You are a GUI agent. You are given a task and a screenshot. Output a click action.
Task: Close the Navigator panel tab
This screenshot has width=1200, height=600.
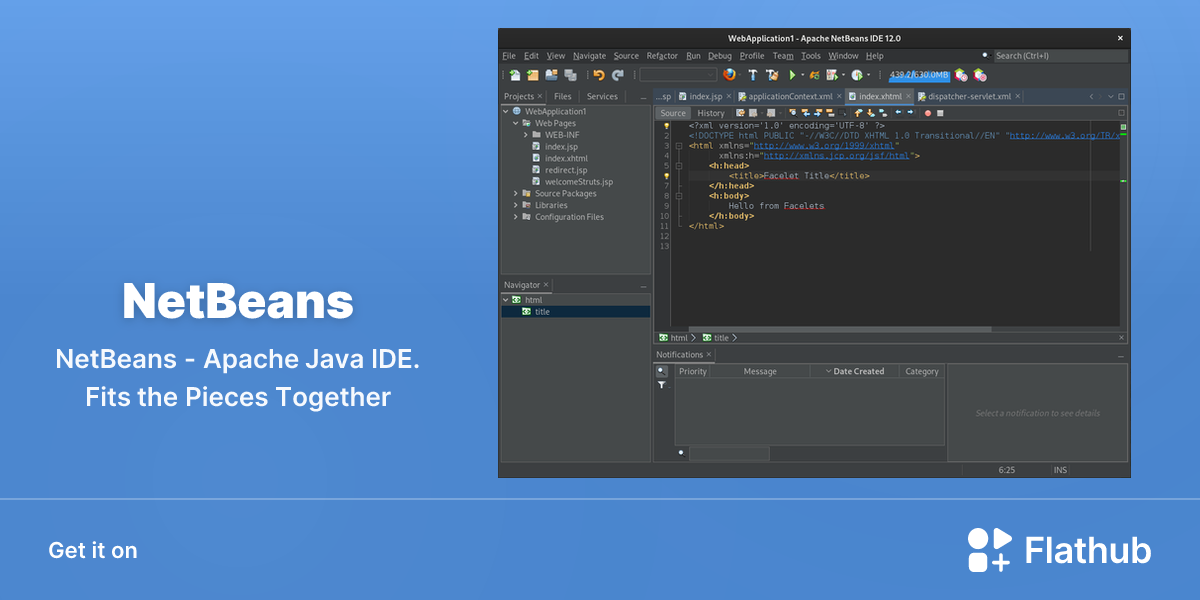pos(547,285)
